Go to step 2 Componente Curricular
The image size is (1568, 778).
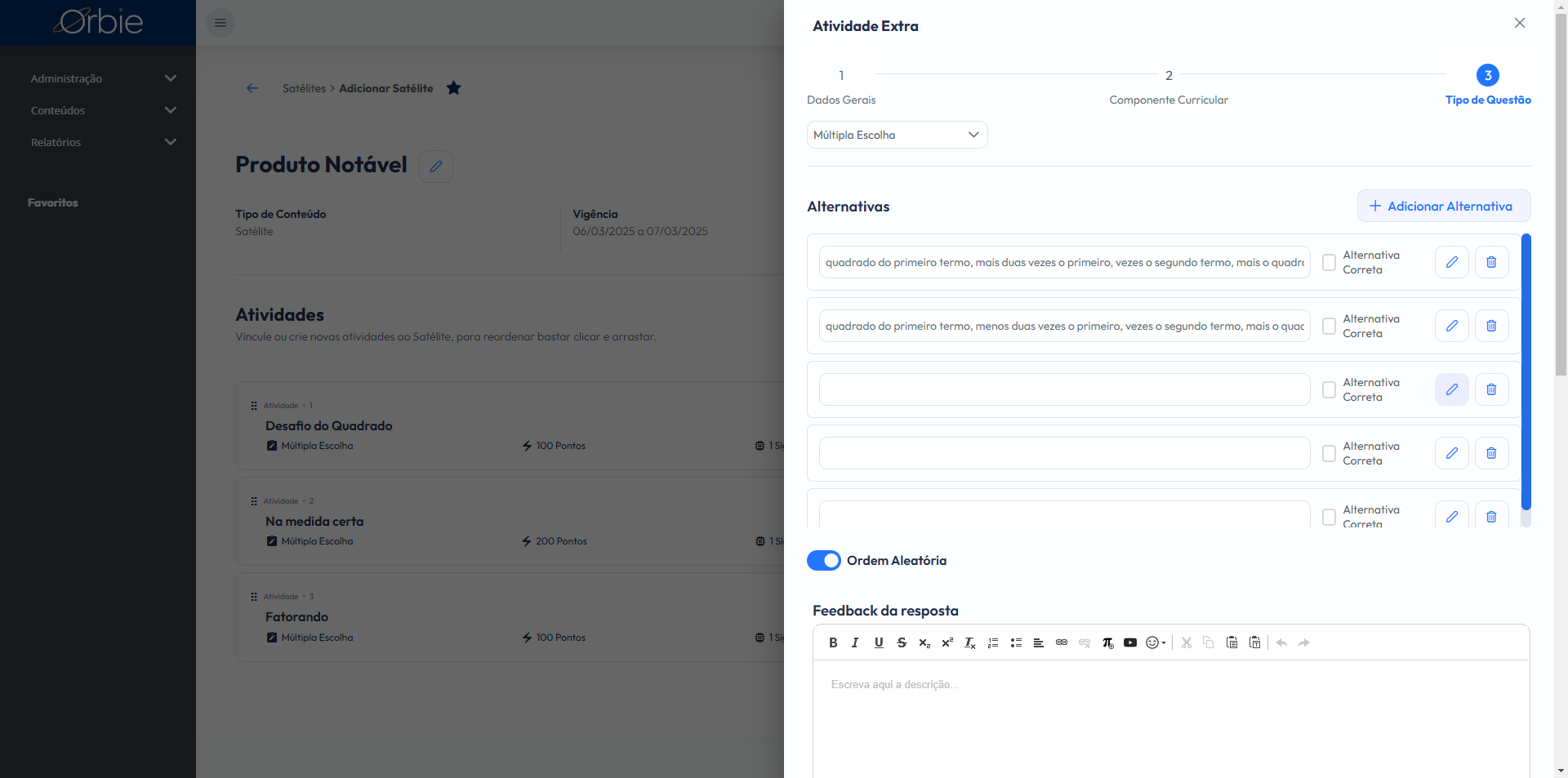point(1169,76)
